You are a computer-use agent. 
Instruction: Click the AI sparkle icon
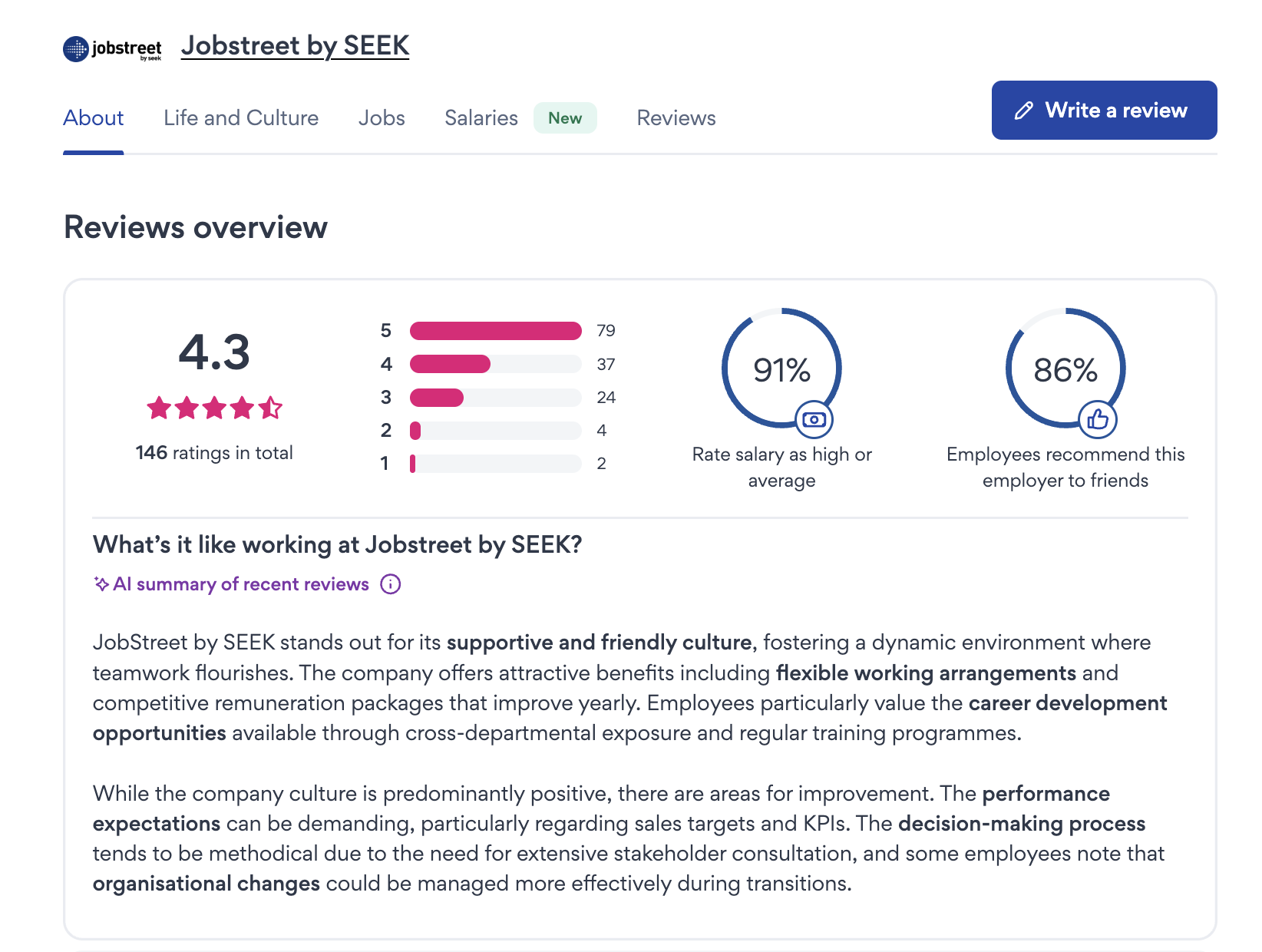tap(101, 584)
